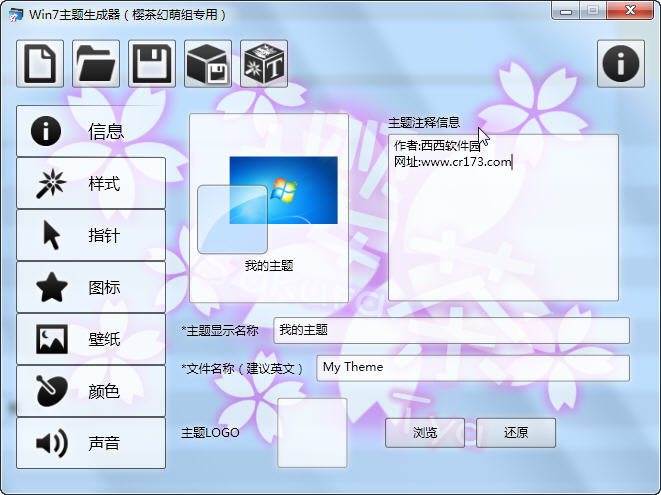Open the about info icon at the top right
Image resolution: width=661 pixels, height=495 pixels.
point(621,64)
